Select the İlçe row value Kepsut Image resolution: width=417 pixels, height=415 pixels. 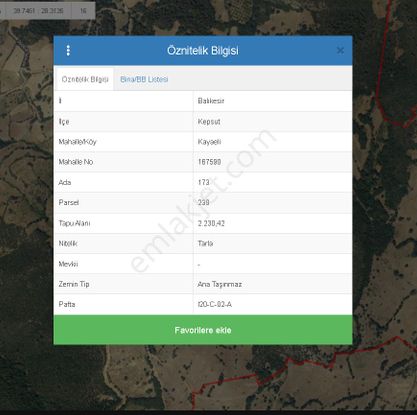point(209,122)
